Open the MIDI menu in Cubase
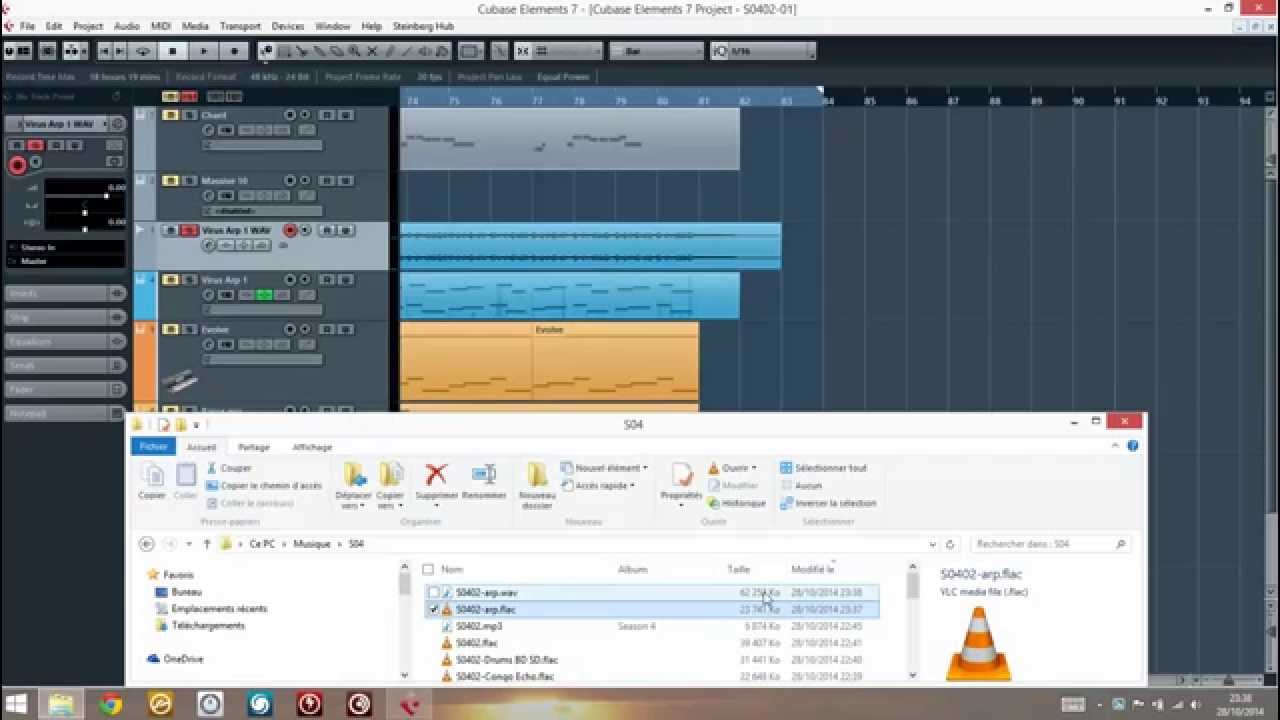 point(161,26)
